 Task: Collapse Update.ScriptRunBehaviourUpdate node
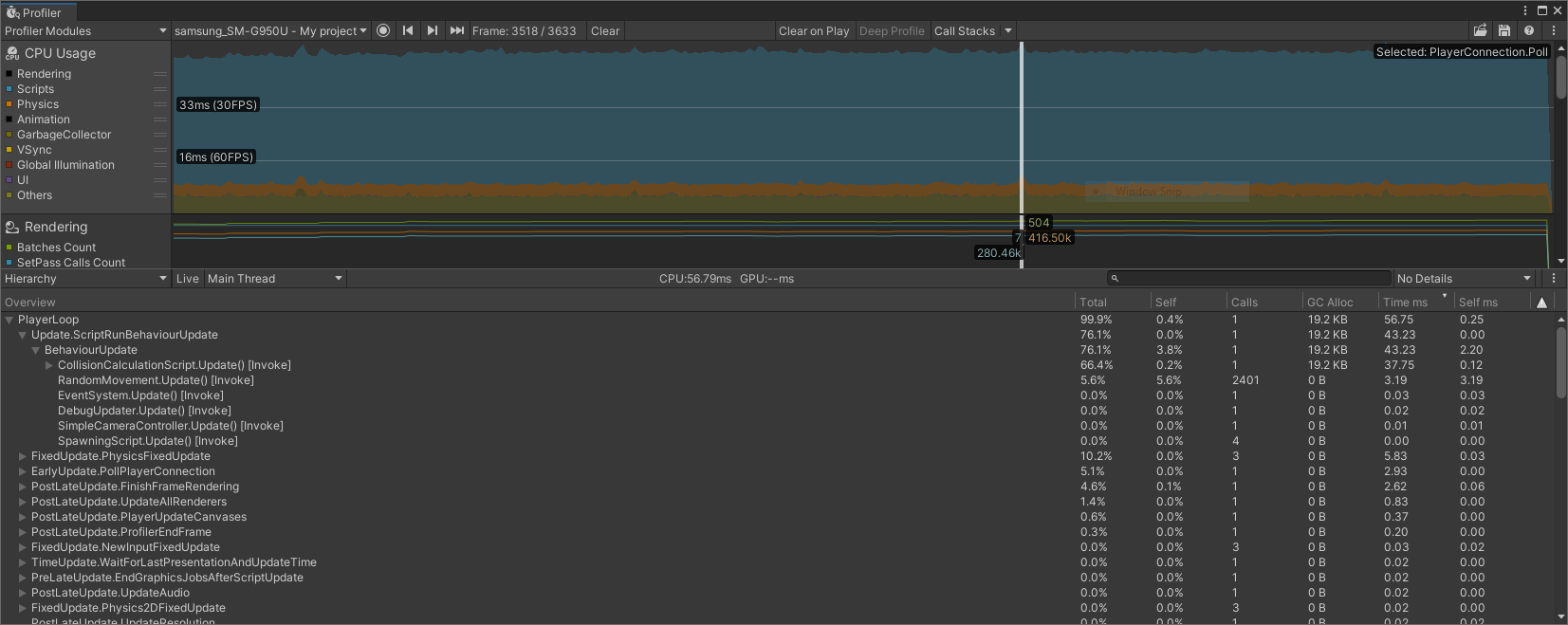(23, 335)
